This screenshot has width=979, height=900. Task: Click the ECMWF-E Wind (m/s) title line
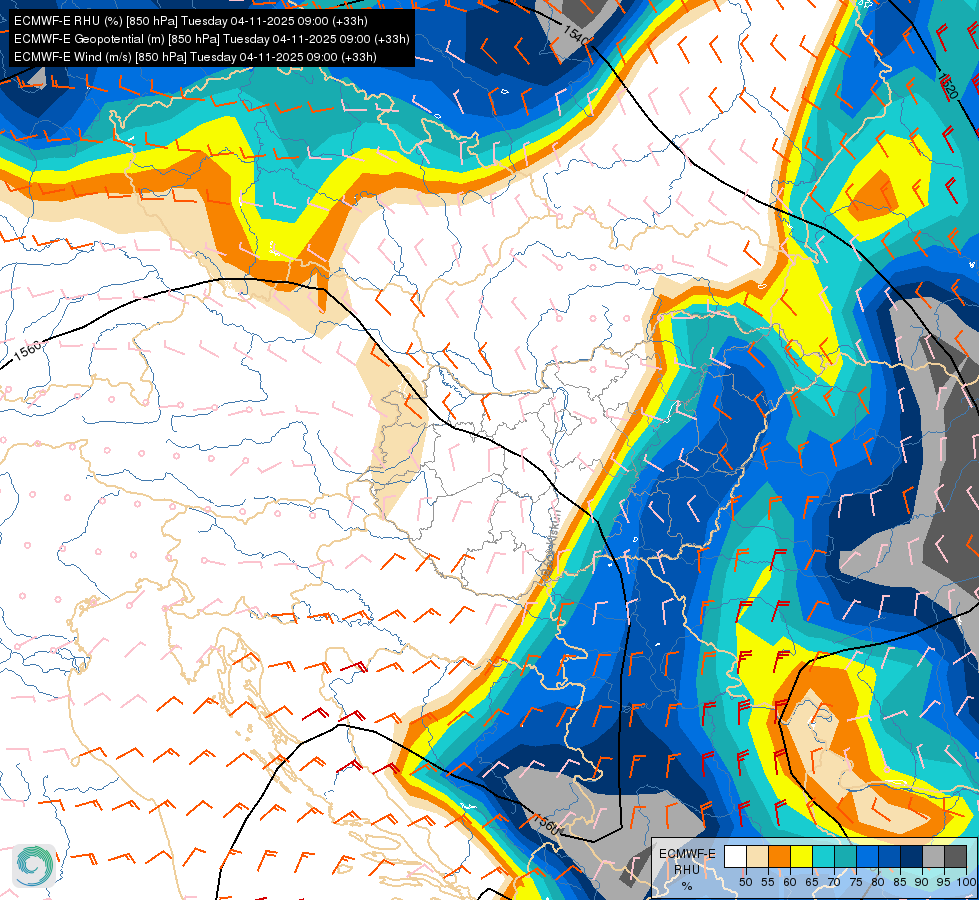click(195, 57)
